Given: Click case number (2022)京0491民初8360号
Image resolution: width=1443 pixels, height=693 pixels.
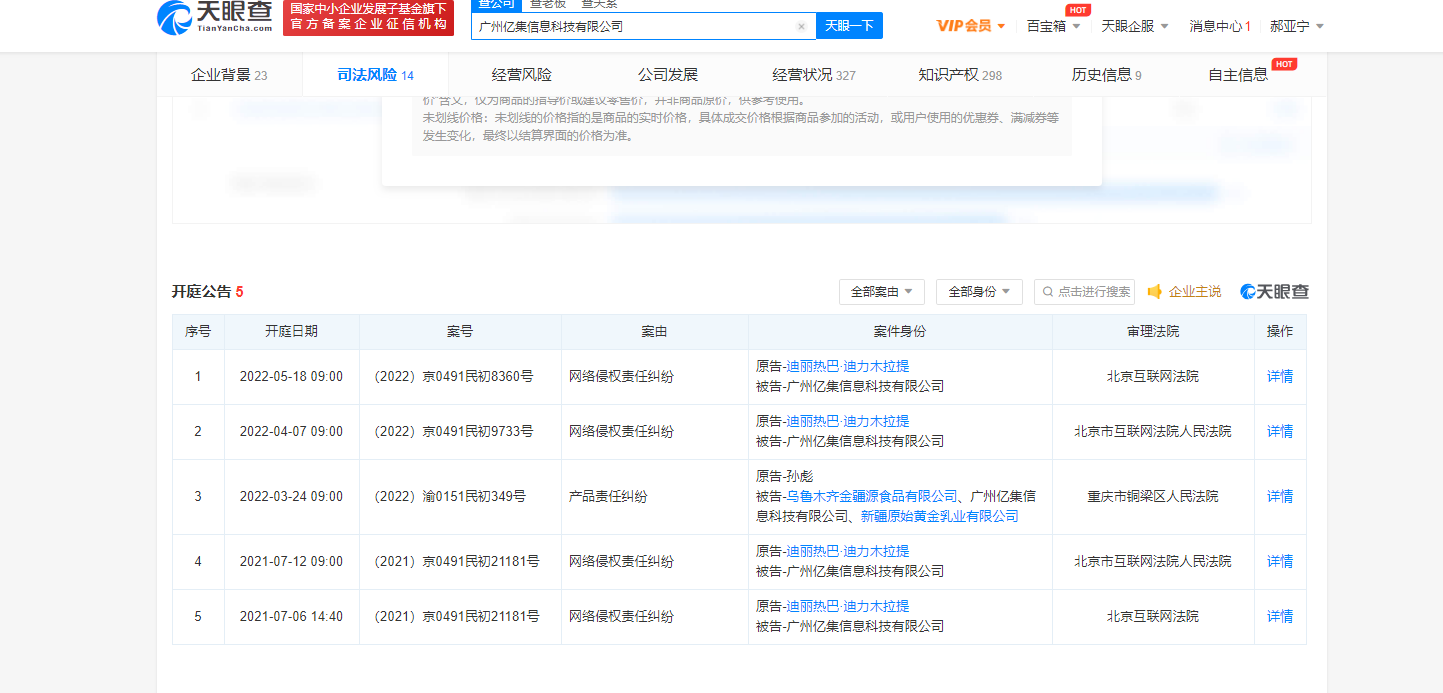Looking at the screenshot, I should tap(453, 377).
